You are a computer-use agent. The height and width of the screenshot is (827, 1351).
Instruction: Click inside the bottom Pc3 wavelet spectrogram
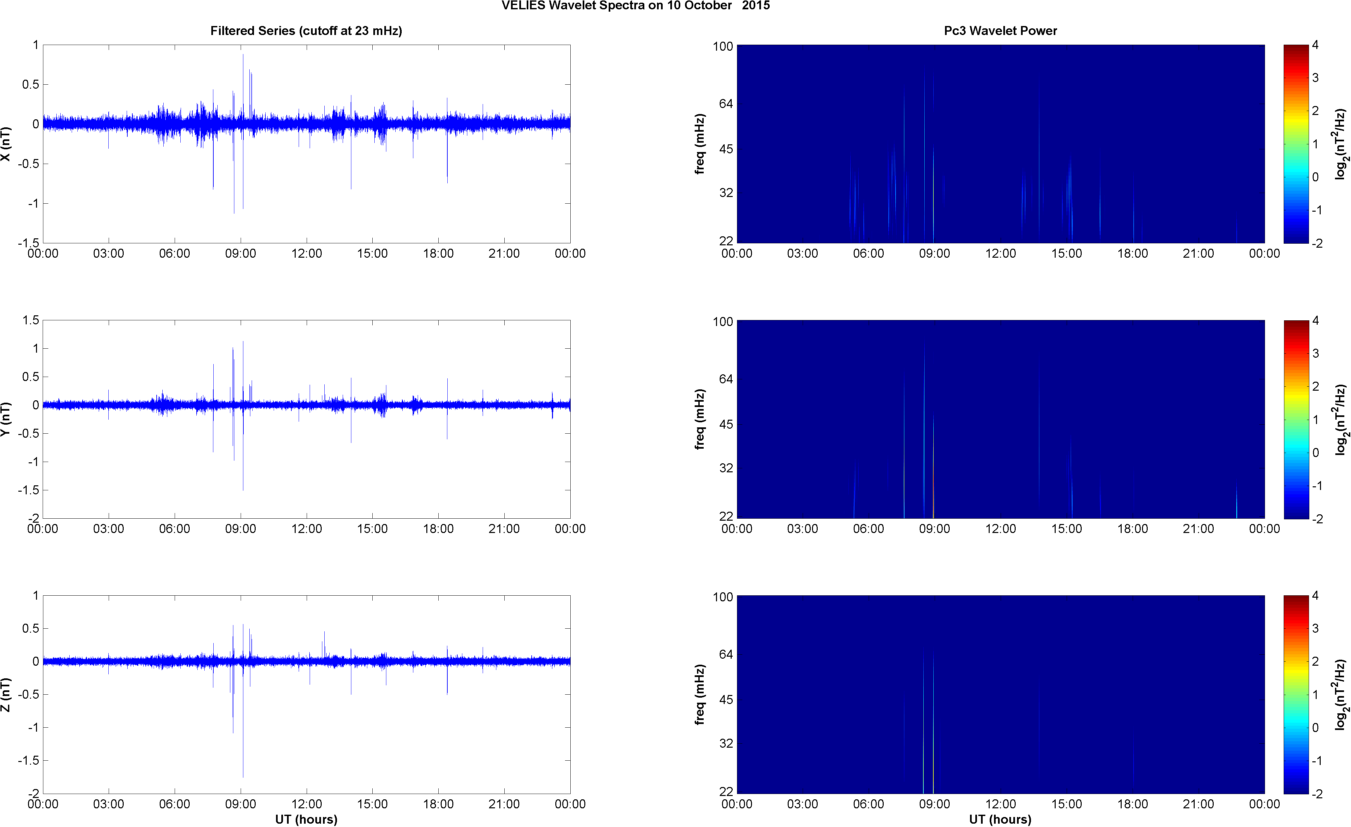coord(1001,695)
